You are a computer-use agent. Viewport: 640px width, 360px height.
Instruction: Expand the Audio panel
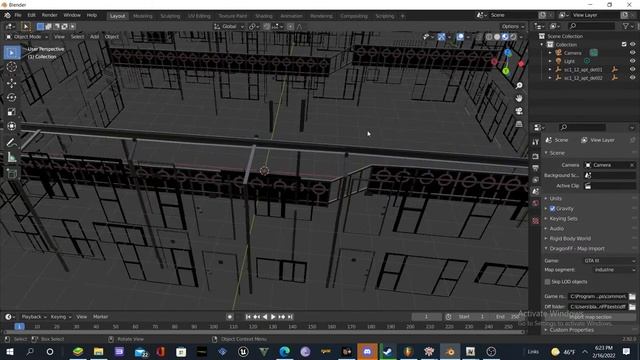click(x=556, y=229)
